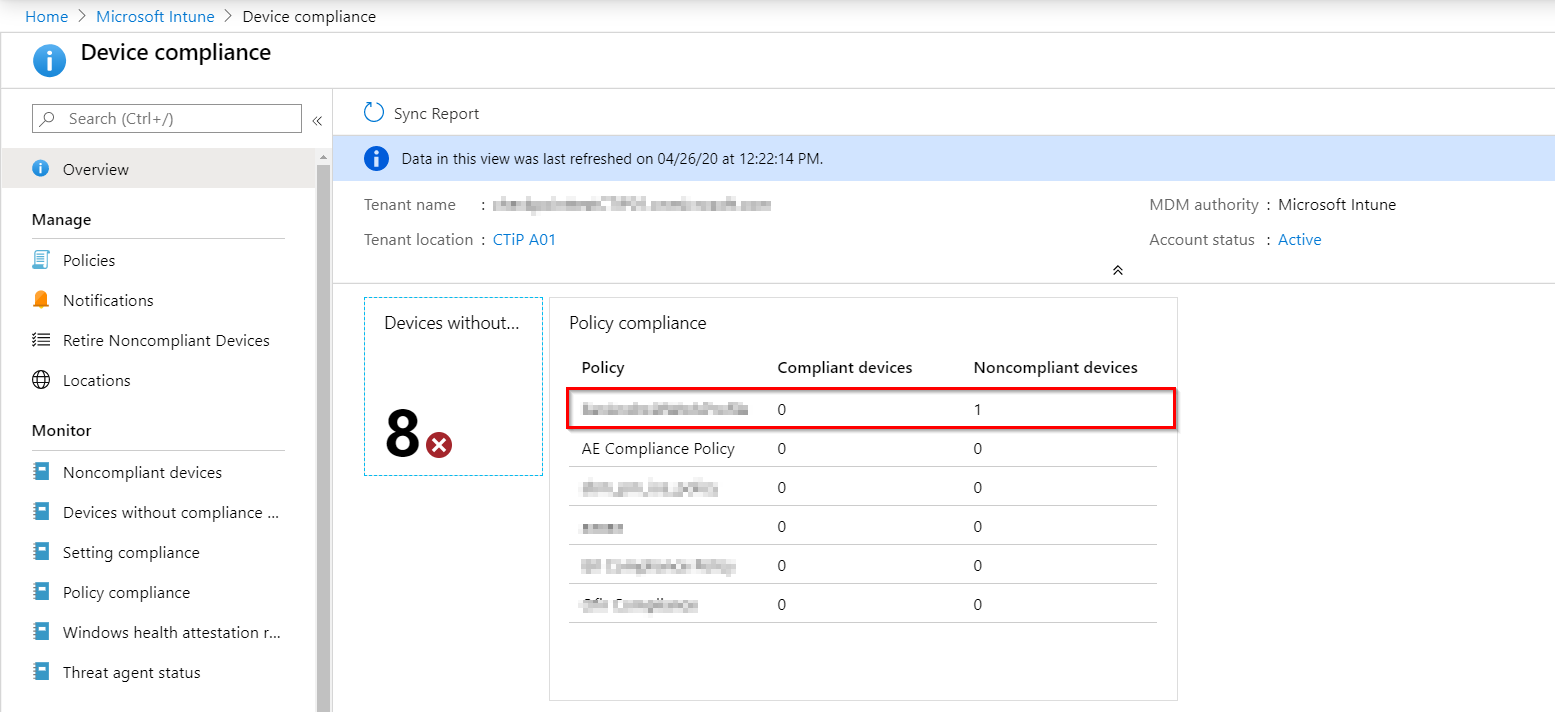Select the AE Compliance Policy row

click(658, 449)
